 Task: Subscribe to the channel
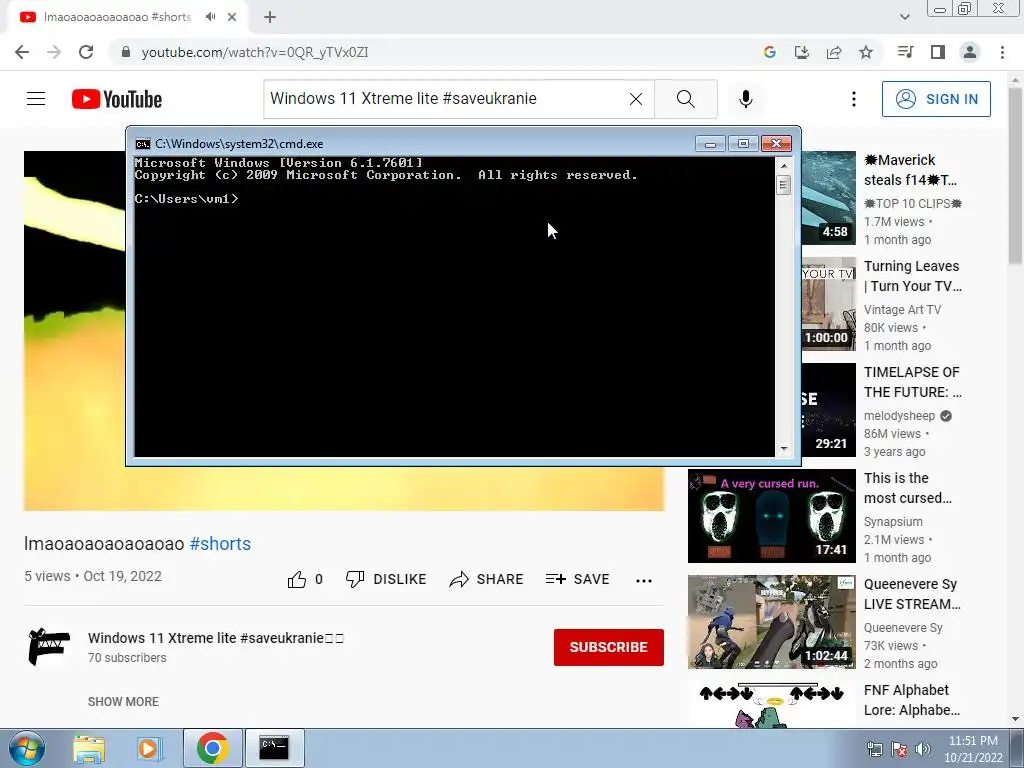coord(609,647)
